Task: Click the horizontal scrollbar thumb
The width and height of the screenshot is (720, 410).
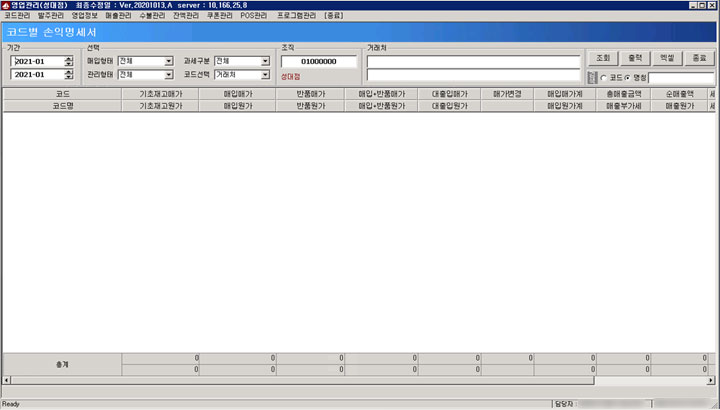Action: (x=302, y=380)
